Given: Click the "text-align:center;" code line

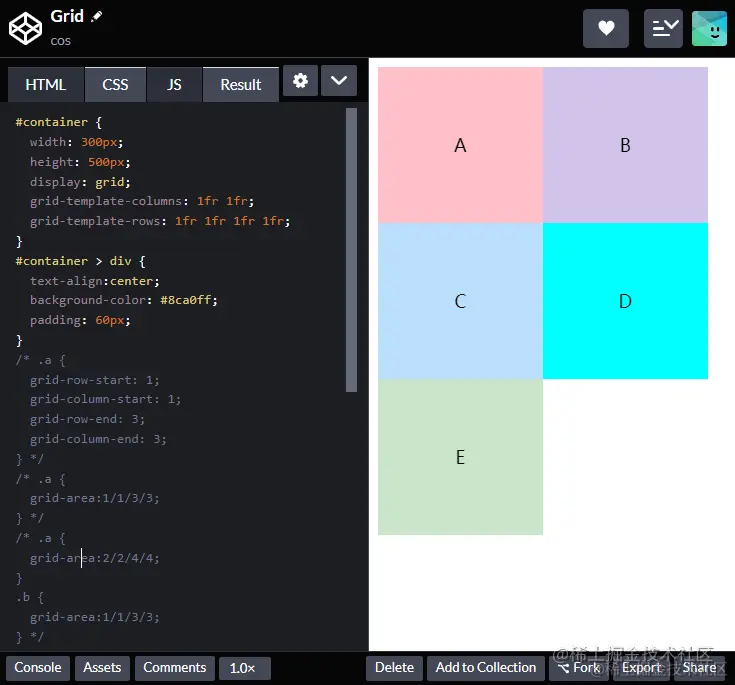Looking at the screenshot, I should click(95, 281).
